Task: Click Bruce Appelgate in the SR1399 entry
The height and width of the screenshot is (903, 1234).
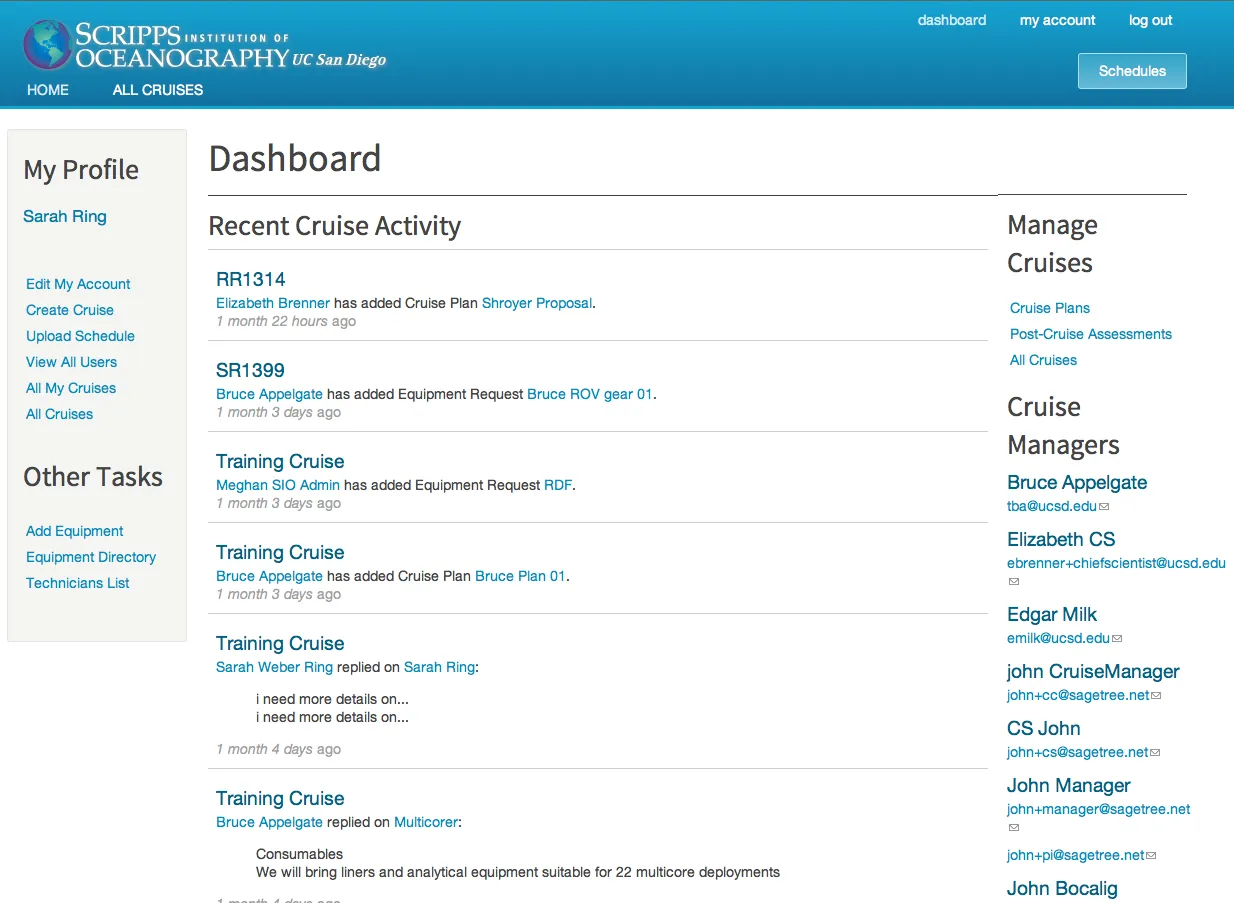Action: pos(269,394)
